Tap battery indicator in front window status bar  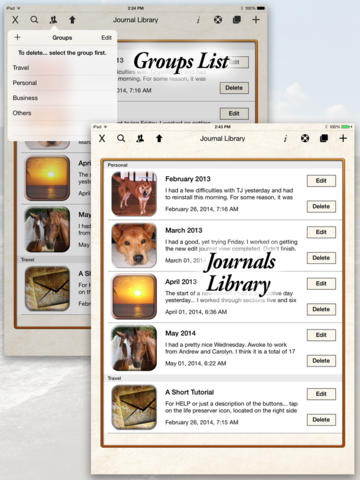tap(347, 127)
